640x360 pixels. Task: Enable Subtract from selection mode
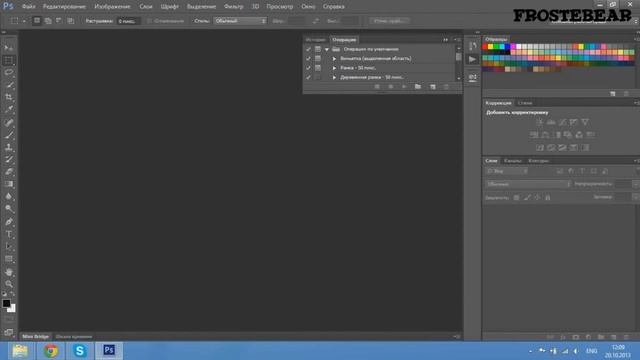[x=59, y=20]
